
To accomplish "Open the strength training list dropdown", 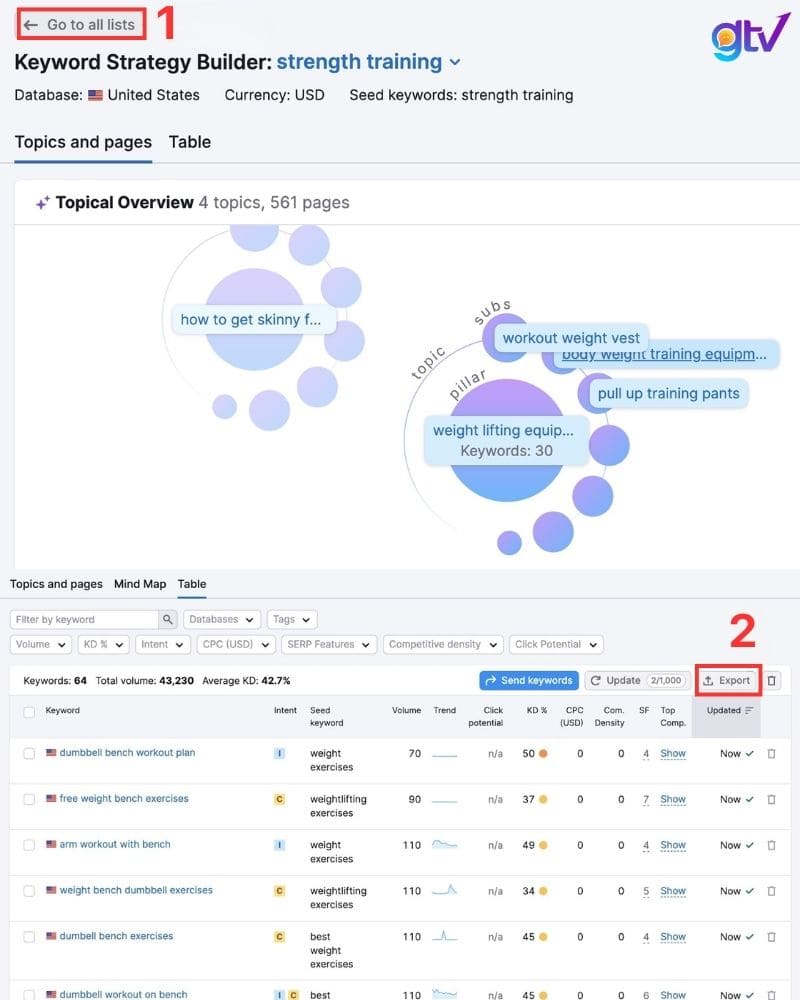I will click(x=455, y=62).
